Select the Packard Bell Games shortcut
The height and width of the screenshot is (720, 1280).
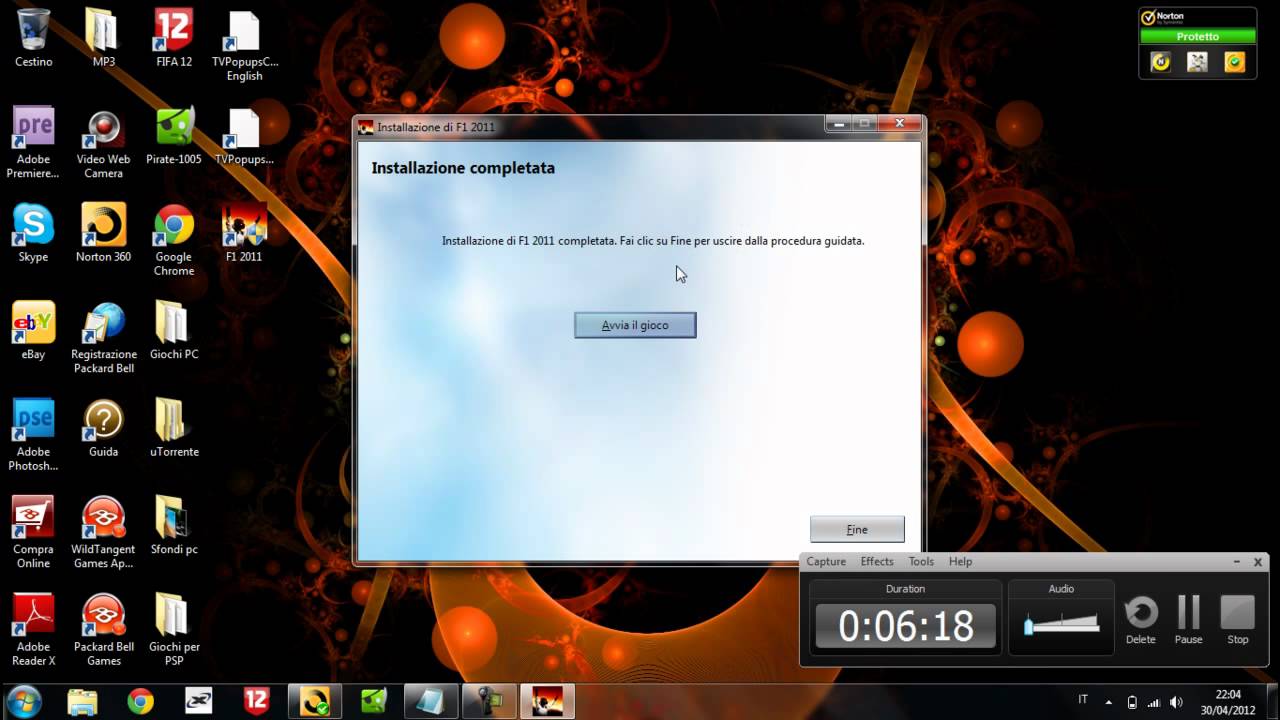[103, 630]
